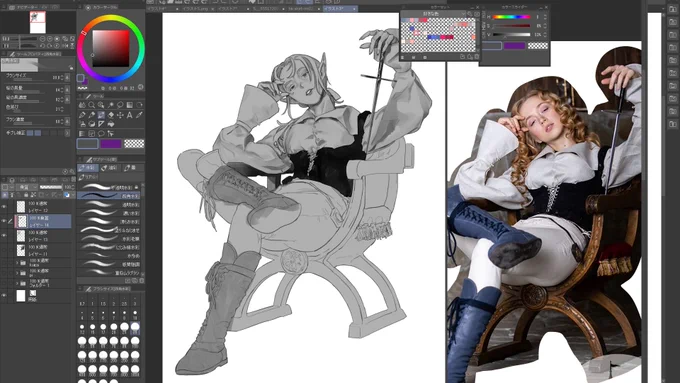
Task: Select the triangle Ruler tool
Action: point(101,124)
